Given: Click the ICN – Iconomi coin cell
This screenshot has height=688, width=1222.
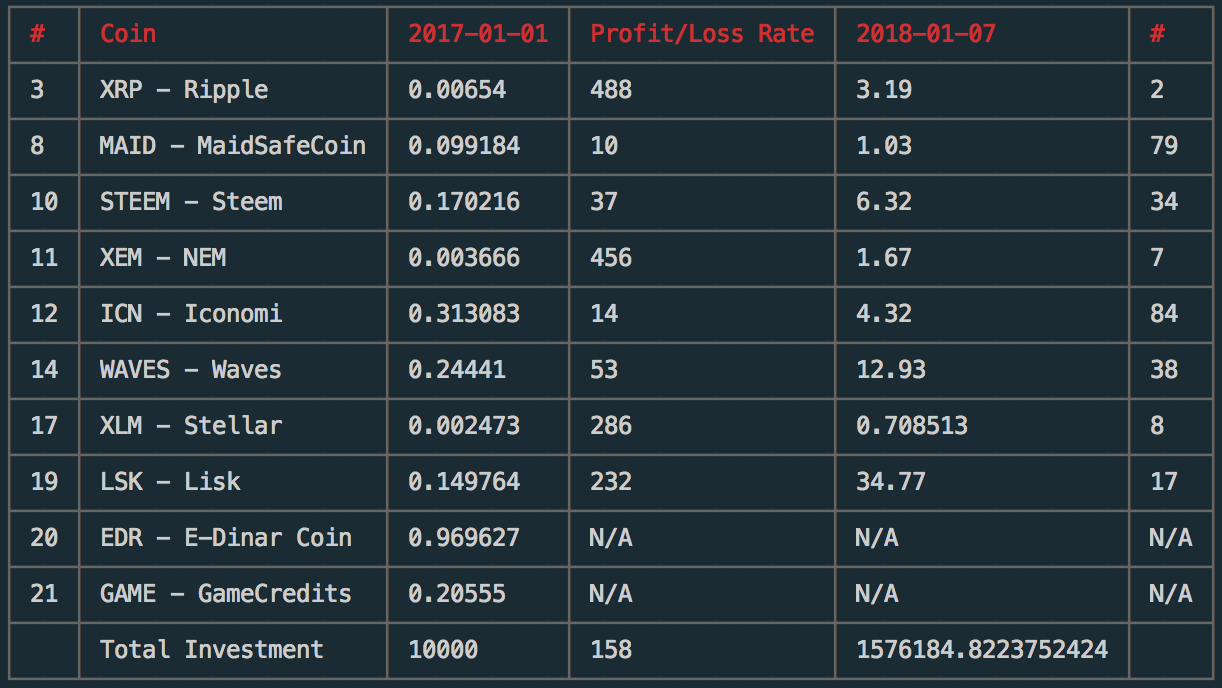Looking at the screenshot, I should click(x=191, y=314).
